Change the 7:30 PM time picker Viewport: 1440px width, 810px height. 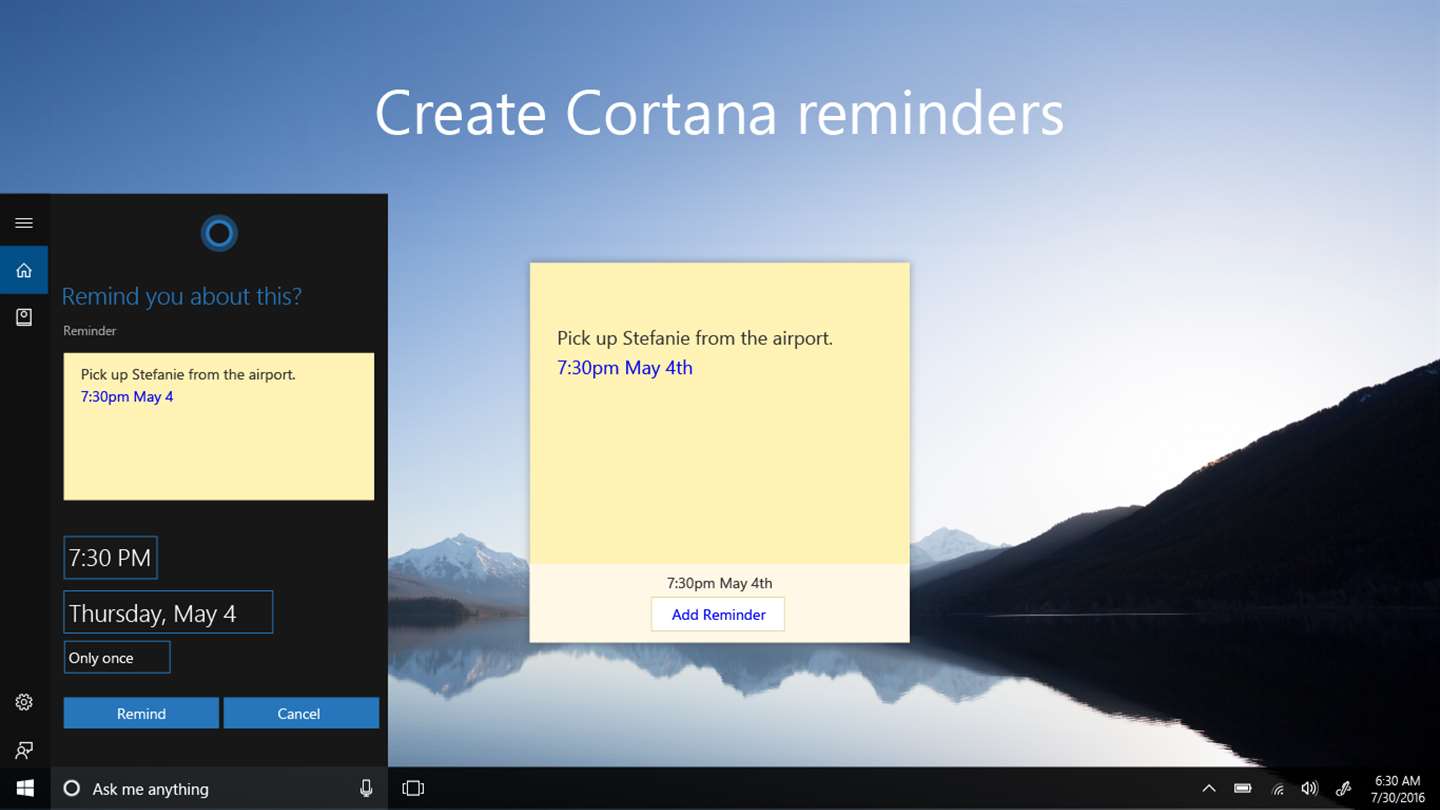coord(110,557)
